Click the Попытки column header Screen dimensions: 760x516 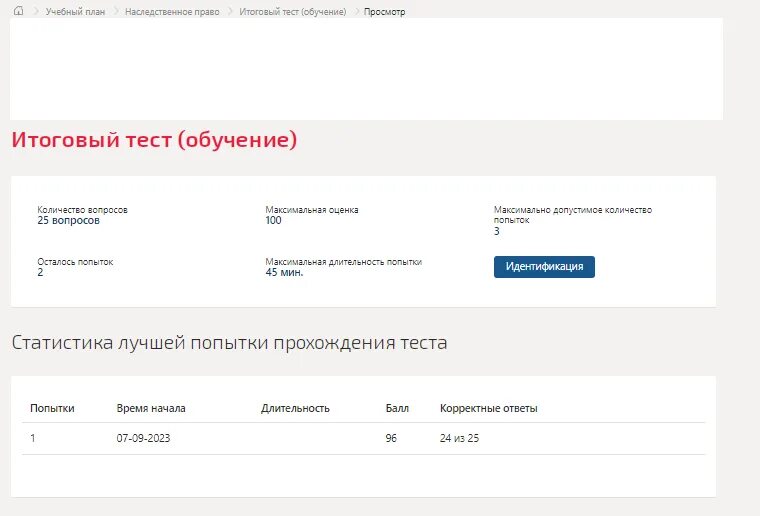pyautogui.click(x=52, y=408)
